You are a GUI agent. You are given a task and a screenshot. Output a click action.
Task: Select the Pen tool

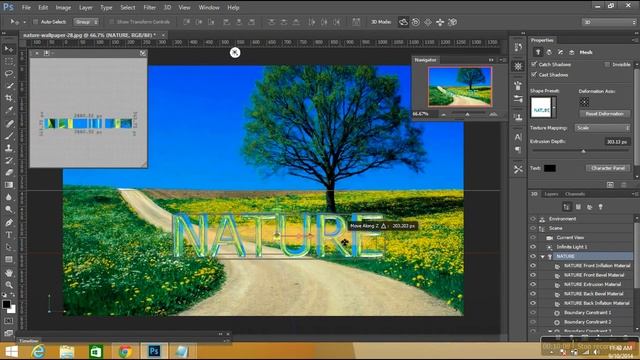coord(9,222)
